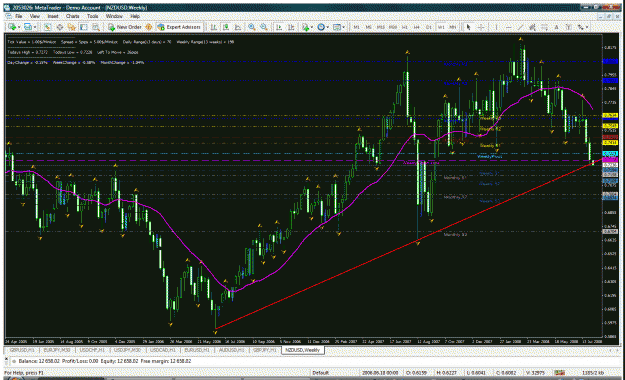Select the Cursor arrow tool
Image resolution: width=625 pixels, height=380 pixels.
point(468,27)
